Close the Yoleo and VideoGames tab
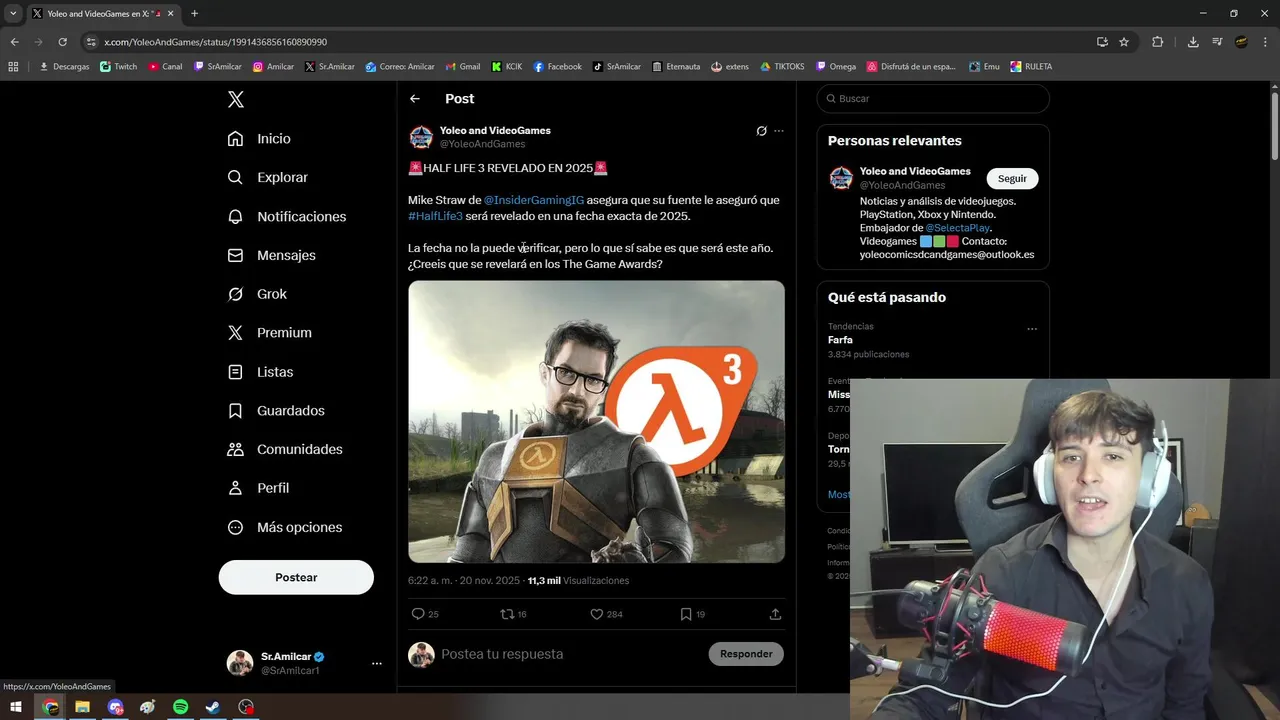 172,14
